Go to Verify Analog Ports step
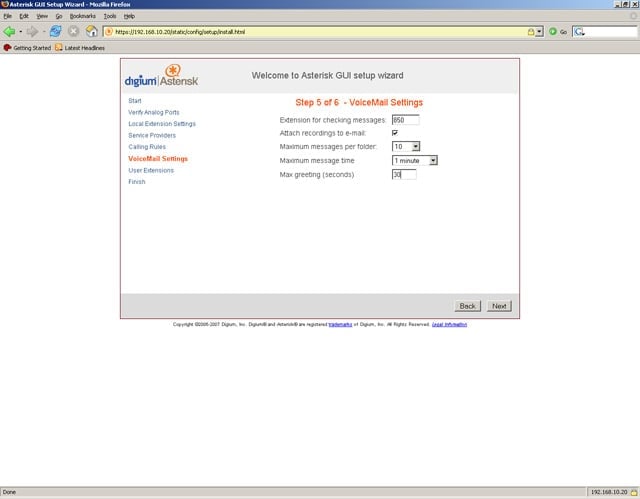 click(x=153, y=112)
